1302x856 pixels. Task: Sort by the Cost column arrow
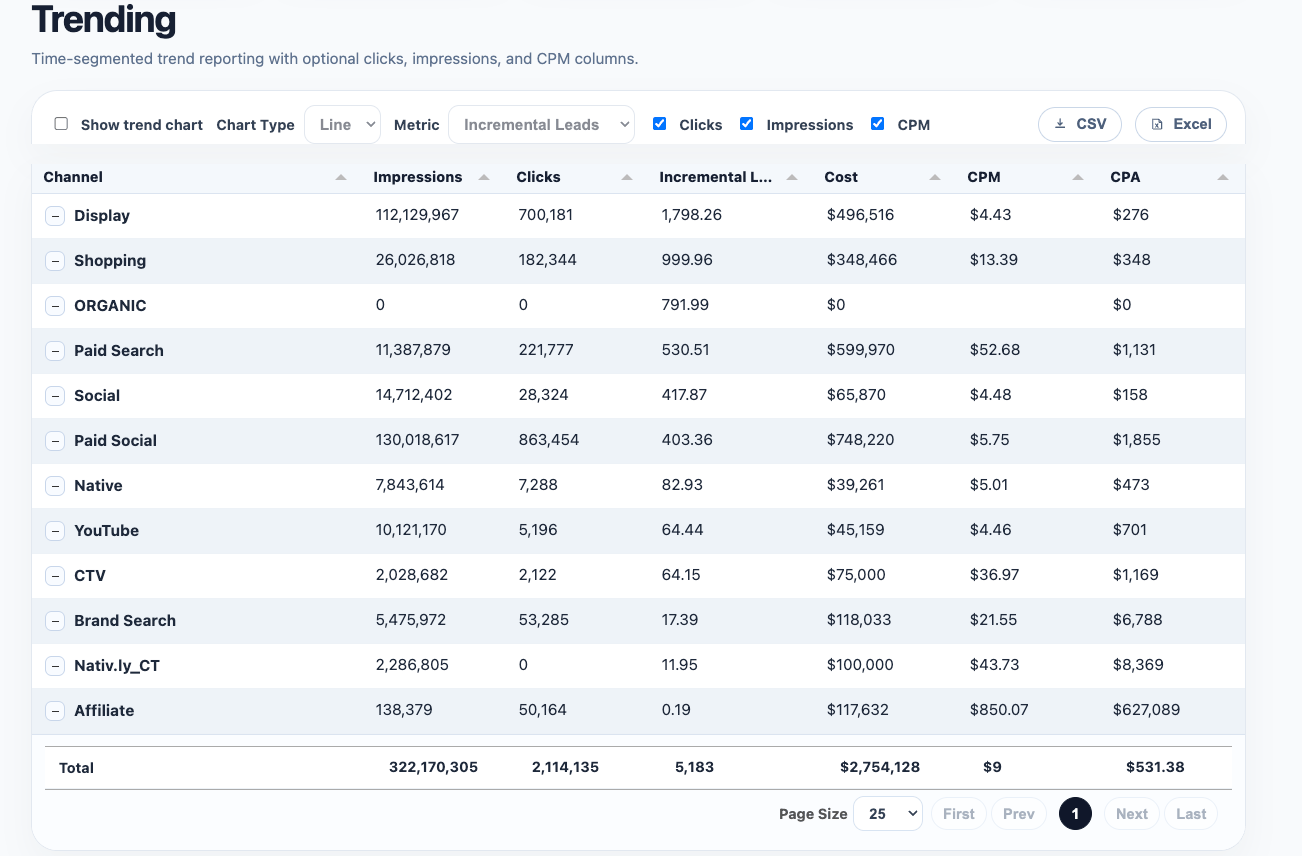(935, 177)
